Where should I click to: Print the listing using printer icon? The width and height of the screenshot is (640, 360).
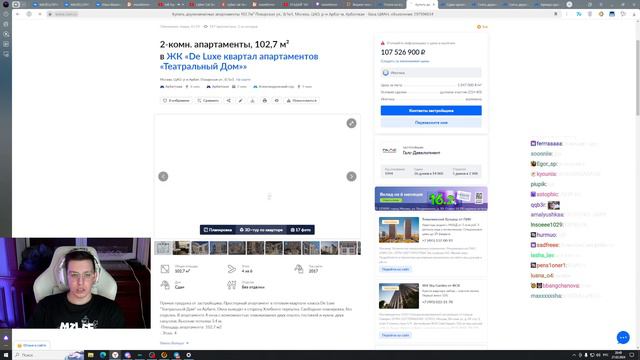[264, 100]
